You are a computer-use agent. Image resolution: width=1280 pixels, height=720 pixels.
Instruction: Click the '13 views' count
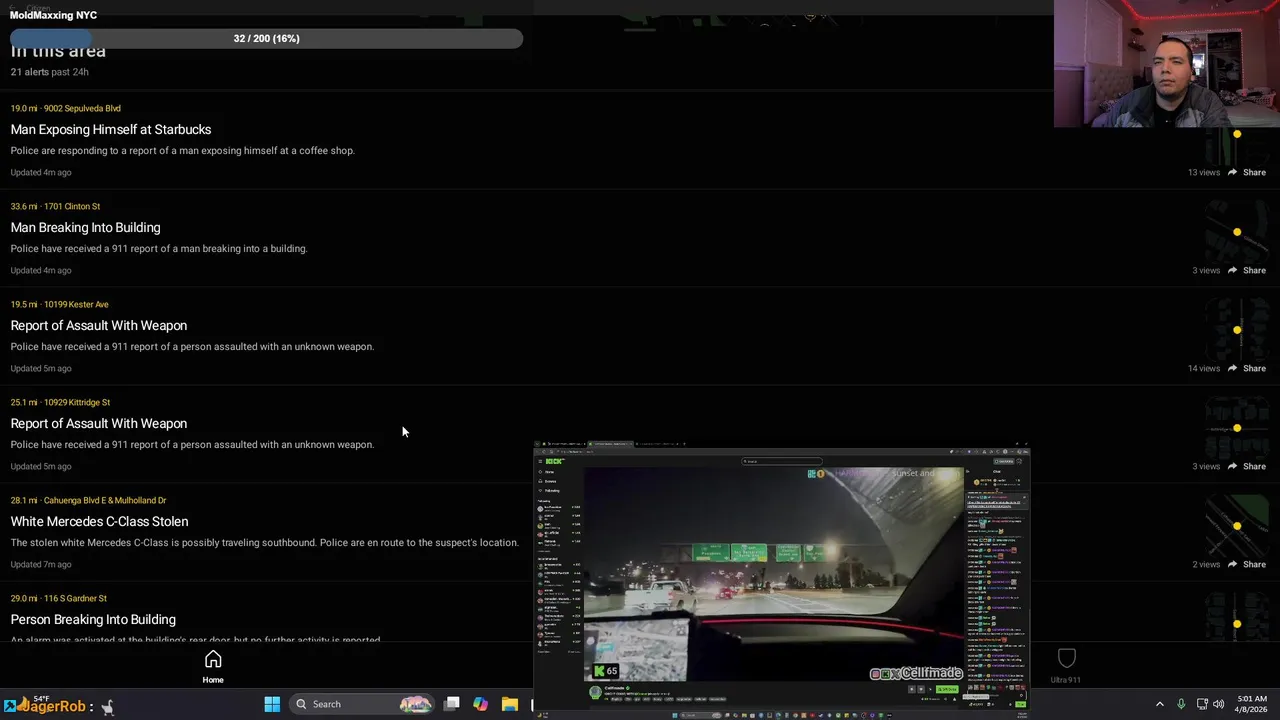tap(1204, 172)
